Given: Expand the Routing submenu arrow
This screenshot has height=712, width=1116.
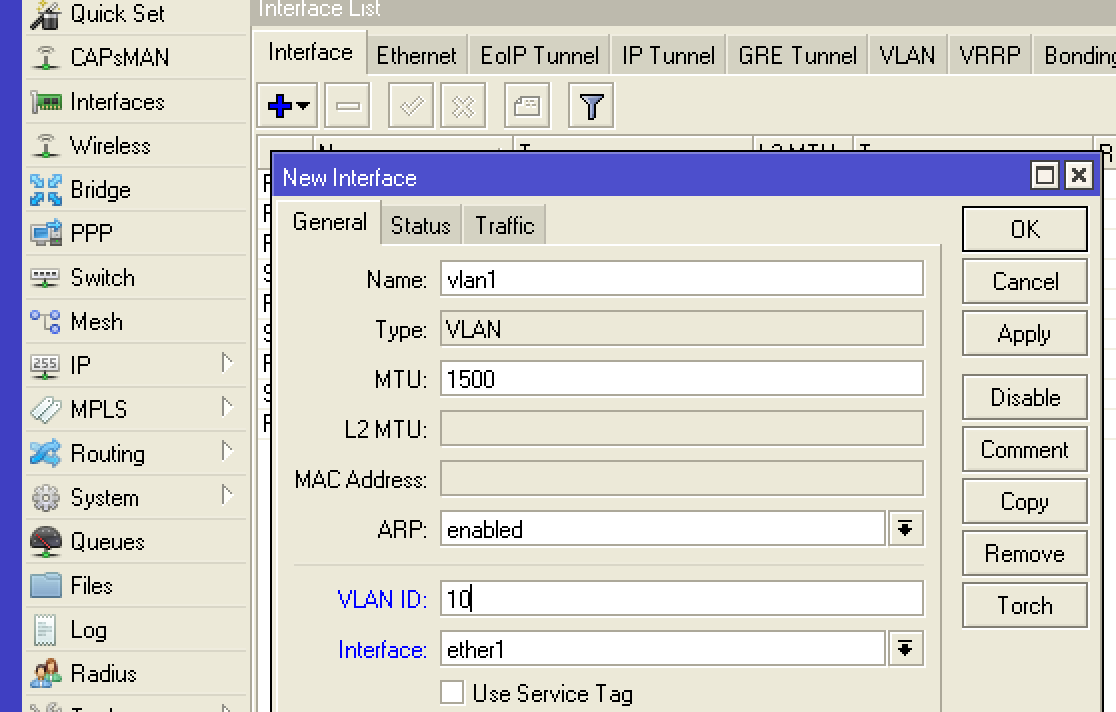Looking at the screenshot, I should pyautogui.click(x=227, y=451).
